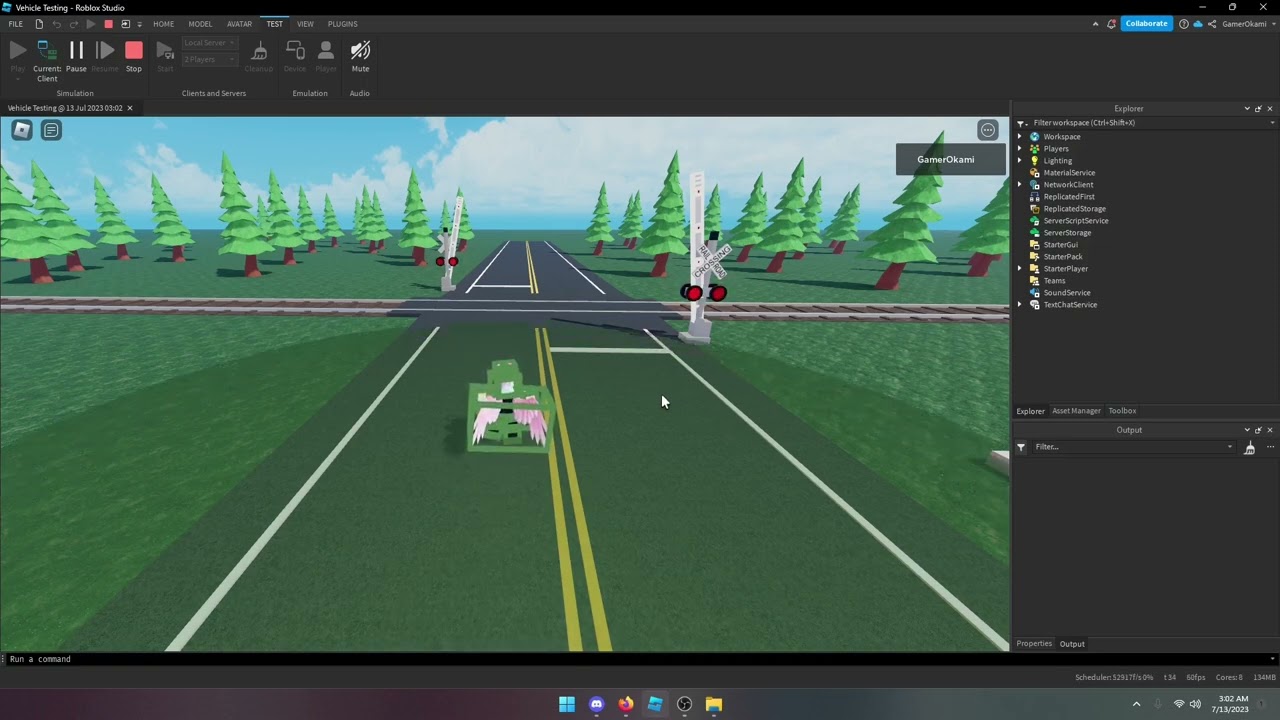1280x720 pixels.
Task: Expand the StarterPlayer tree node
Action: tap(1020, 268)
